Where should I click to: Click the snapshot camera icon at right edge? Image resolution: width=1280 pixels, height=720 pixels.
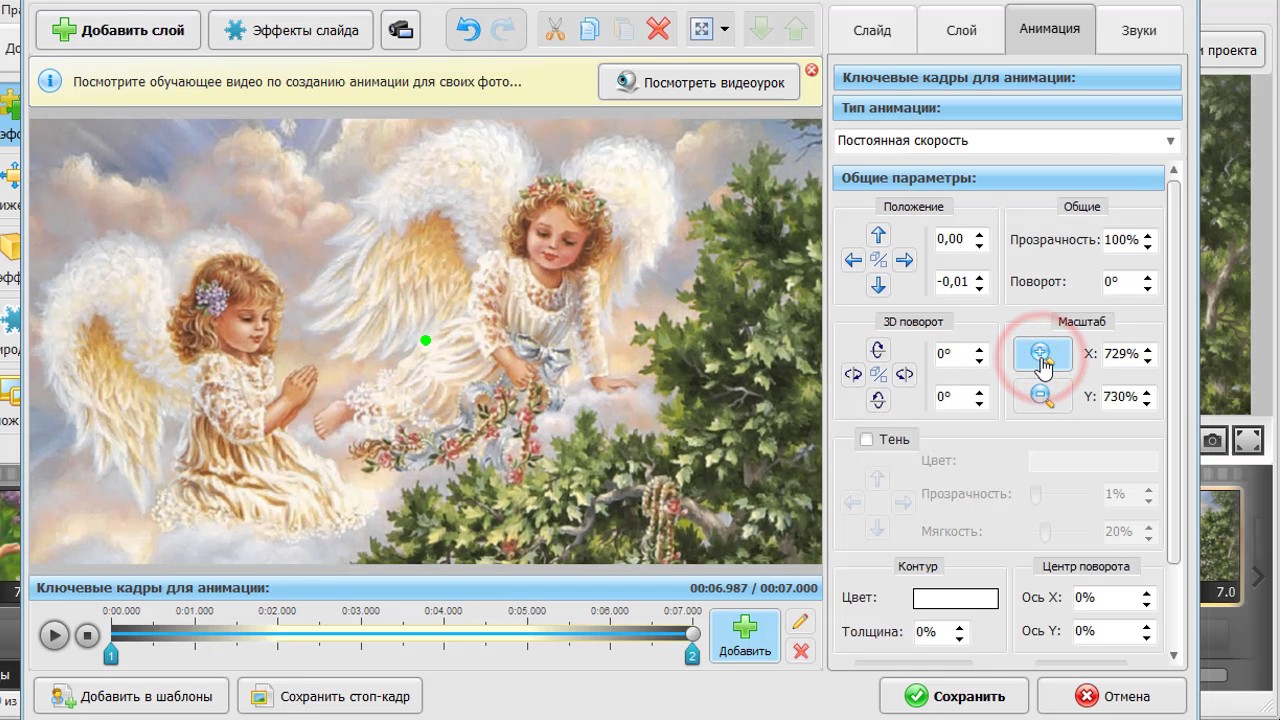point(1212,440)
